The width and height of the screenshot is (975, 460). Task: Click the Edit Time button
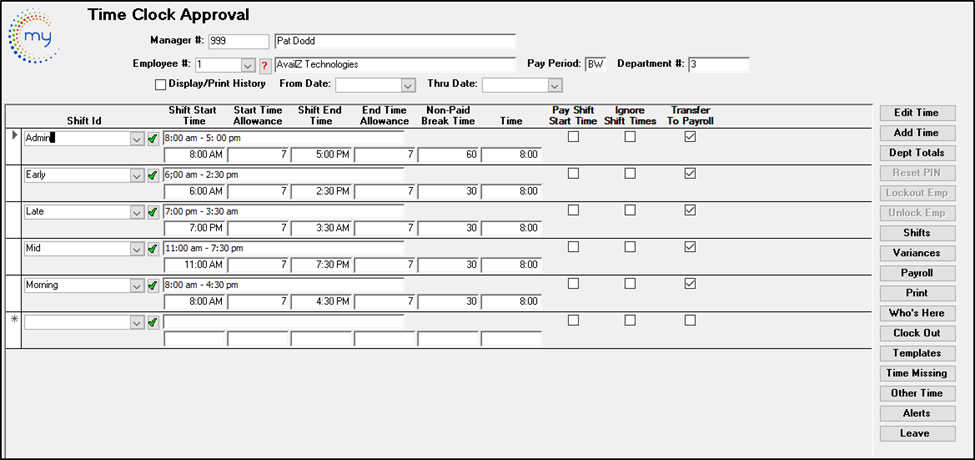[916, 113]
